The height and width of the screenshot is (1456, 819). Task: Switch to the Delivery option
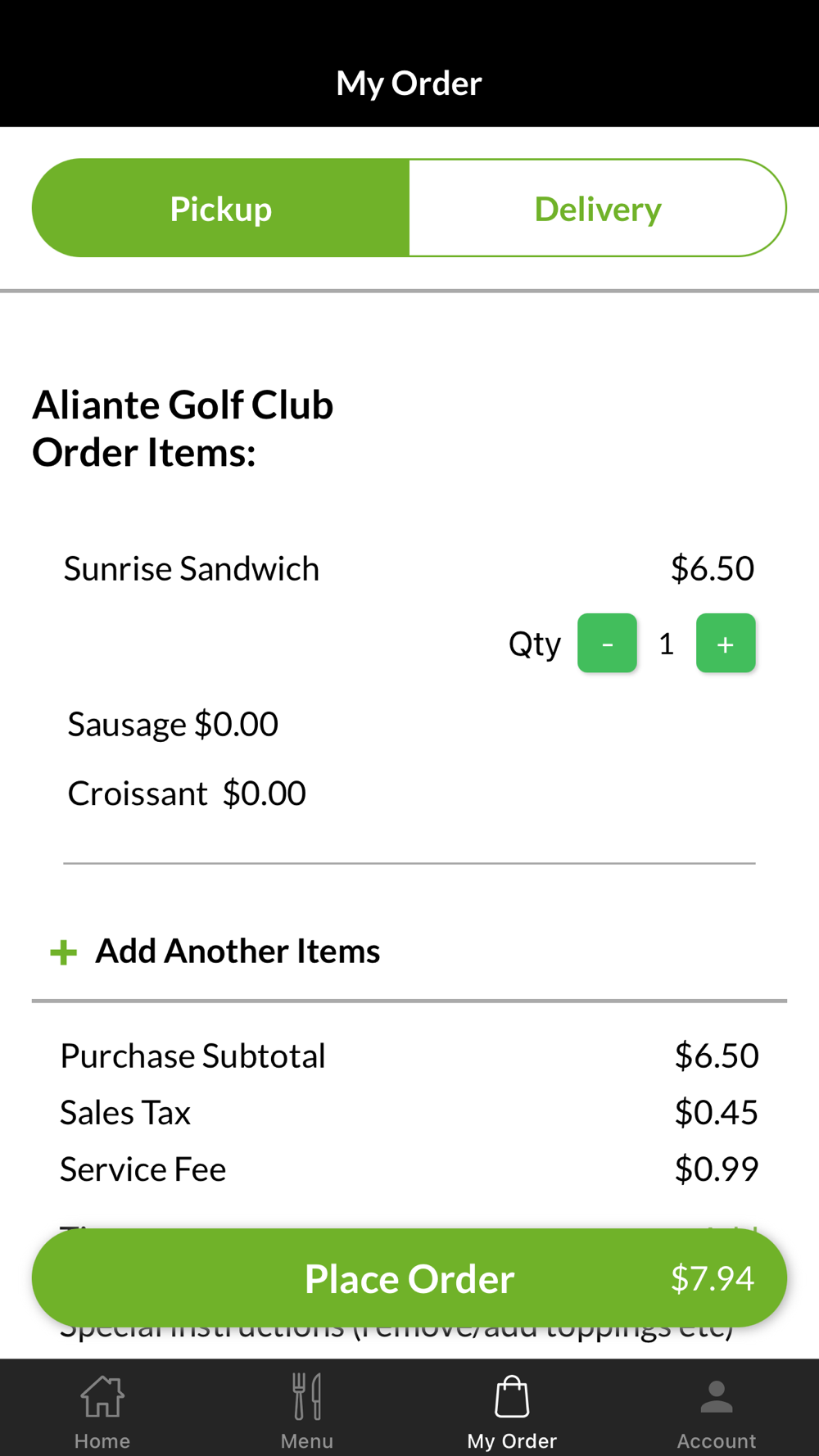598,208
